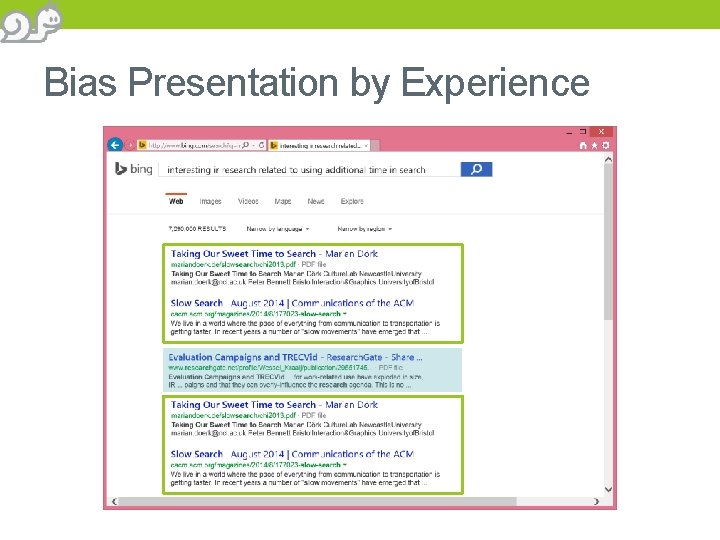The height and width of the screenshot is (540, 720).
Task: Expand dropdown arrow beside first cacm.acm.org URL
Action: [344, 314]
